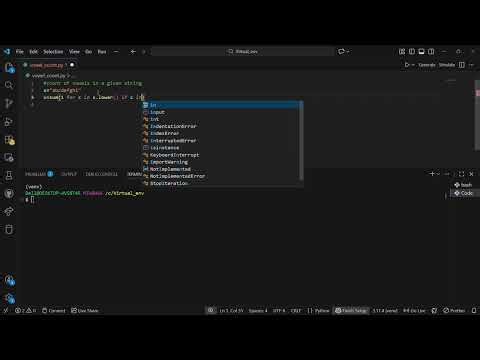The height and width of the screenshot is (360, 480).
Task: Open the more terminal actions ellipsis
Action: click(x=447, y=174)
